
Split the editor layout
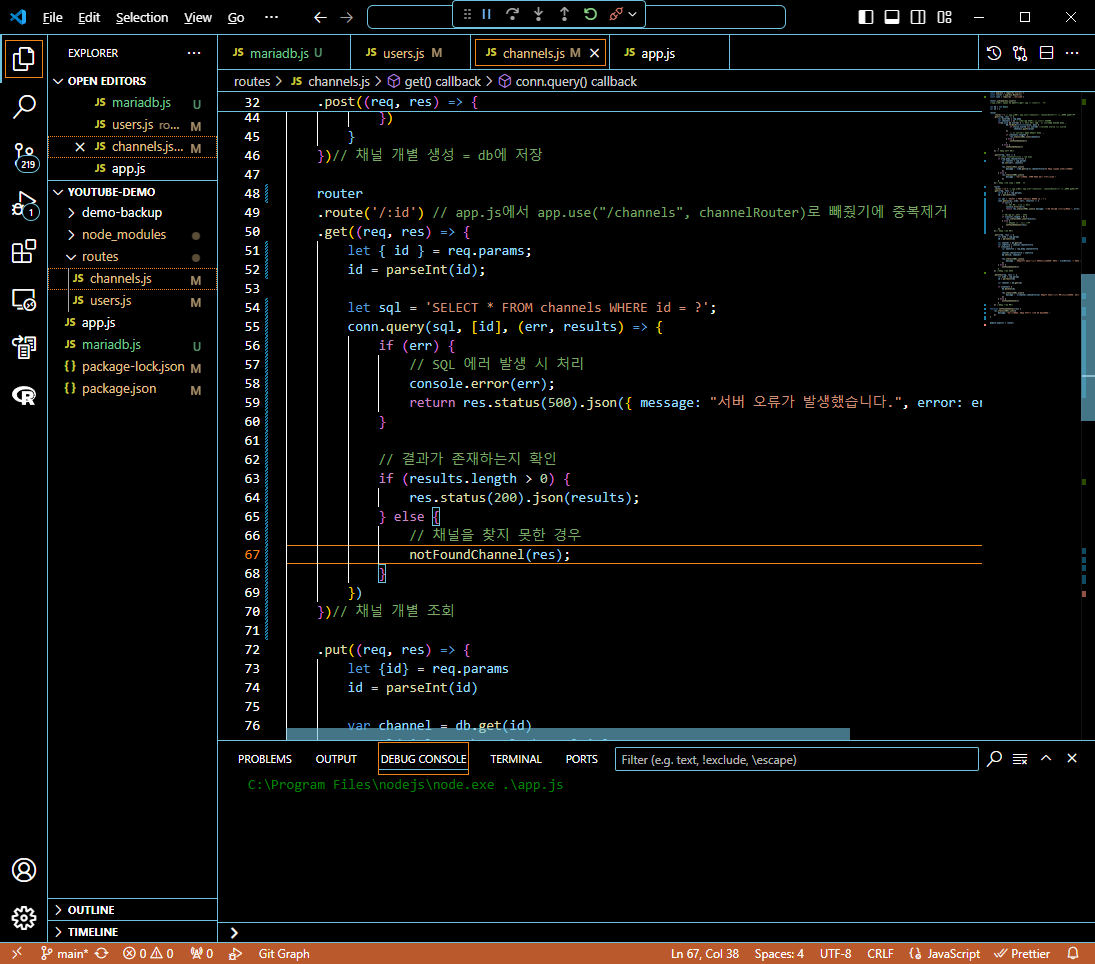(x=1046, y=53)
